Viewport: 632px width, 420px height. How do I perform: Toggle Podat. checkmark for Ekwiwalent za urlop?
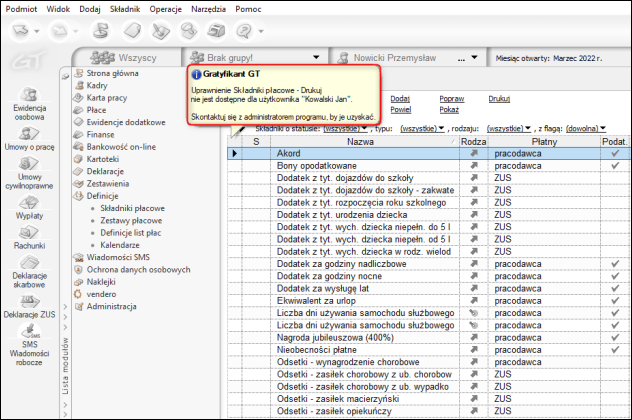(x=615, y=301)
